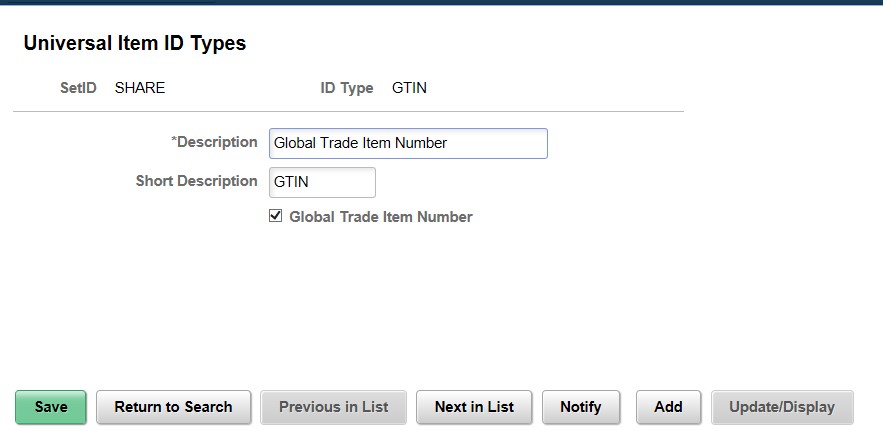This screenshot has width=883, height=431.
Task: Select the Update/Display mode button
Action: (782, 407)
